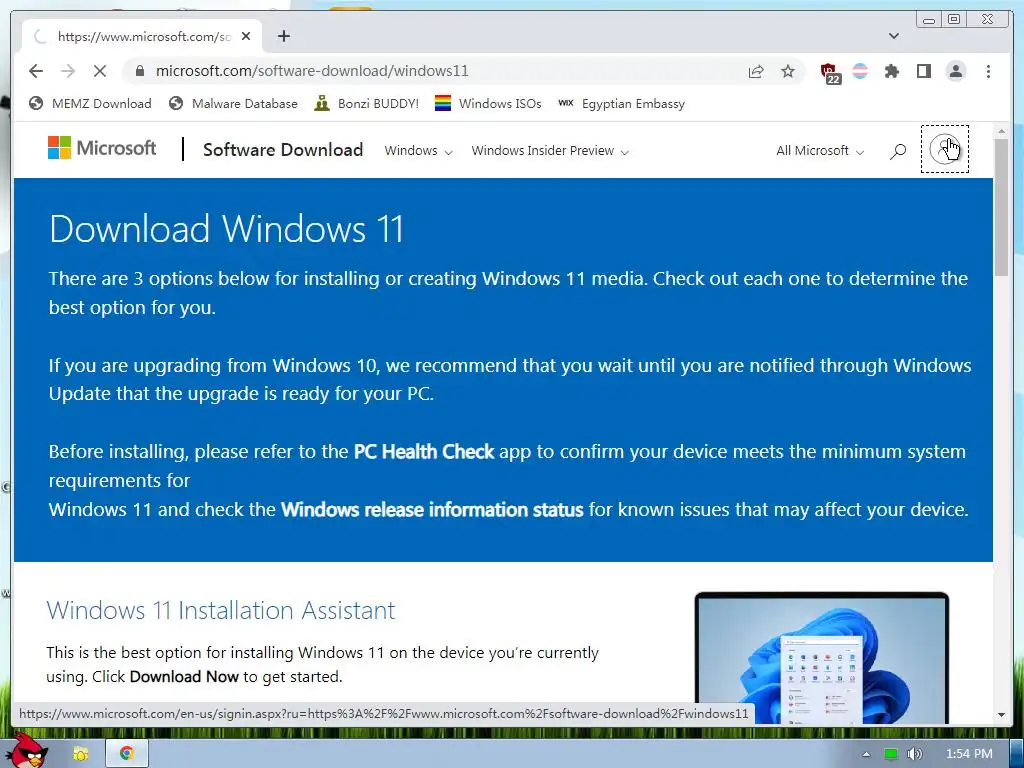
Task: Click the striped flag extension icon
Action: [860, 71]
